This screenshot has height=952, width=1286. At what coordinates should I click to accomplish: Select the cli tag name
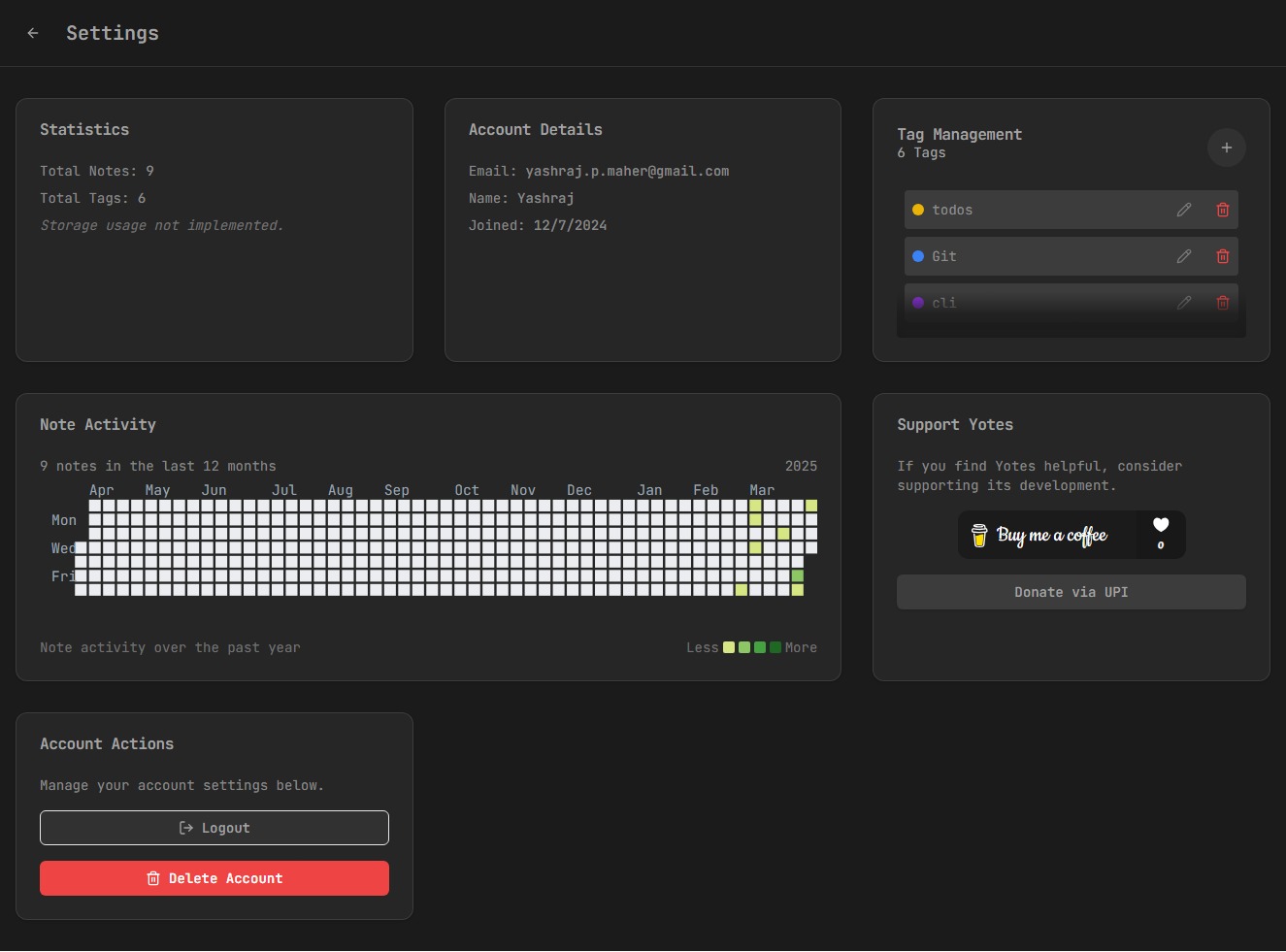[944, 303]
